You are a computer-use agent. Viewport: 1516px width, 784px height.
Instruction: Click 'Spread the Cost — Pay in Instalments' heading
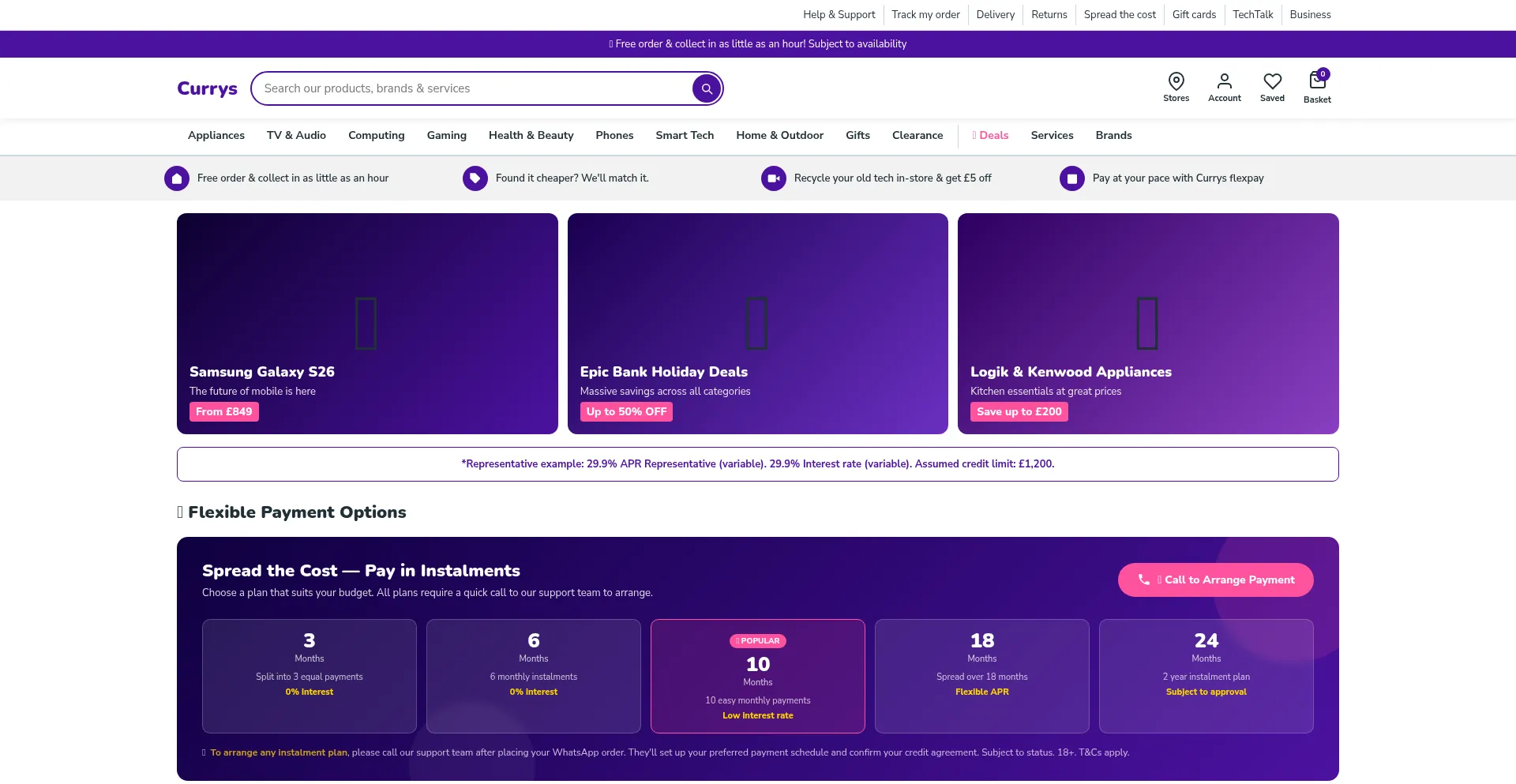click(361, 571)
